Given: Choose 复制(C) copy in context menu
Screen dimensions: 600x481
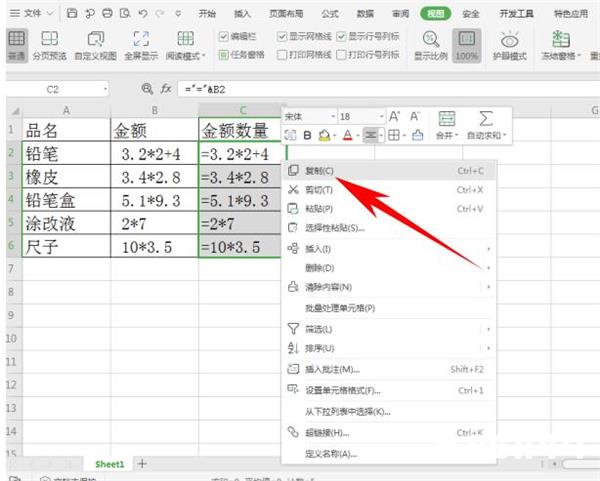Looking at the screenshot, I should pyautogui.click(x=388, y=171).
